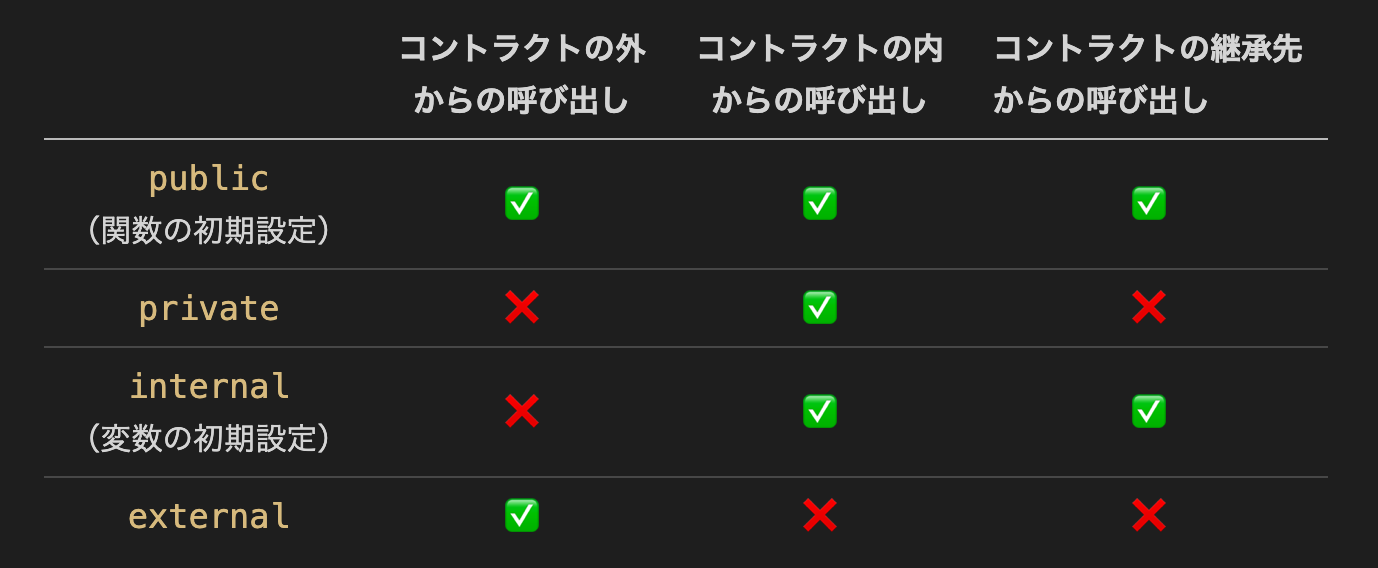Click the red cross for private inherited-contract calls
Viewport: 1378px width, 568px height.
1149,307
